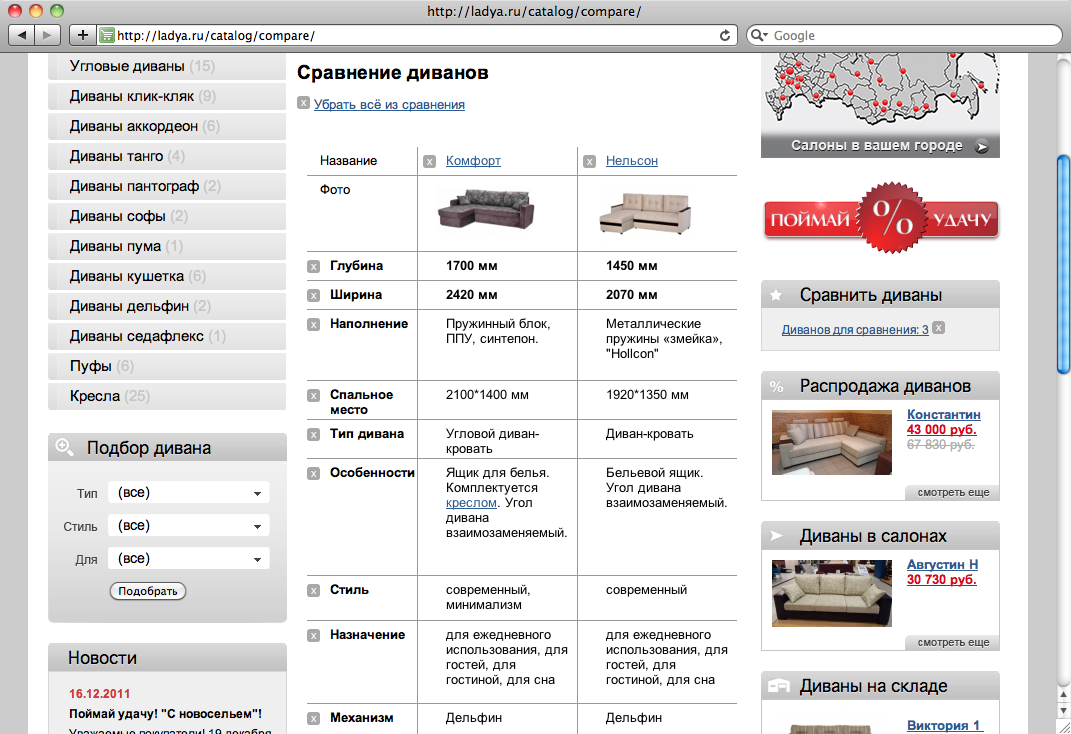Open the Тип dropdown in sofa selector
1071x734 pixels.
point(189,493)
